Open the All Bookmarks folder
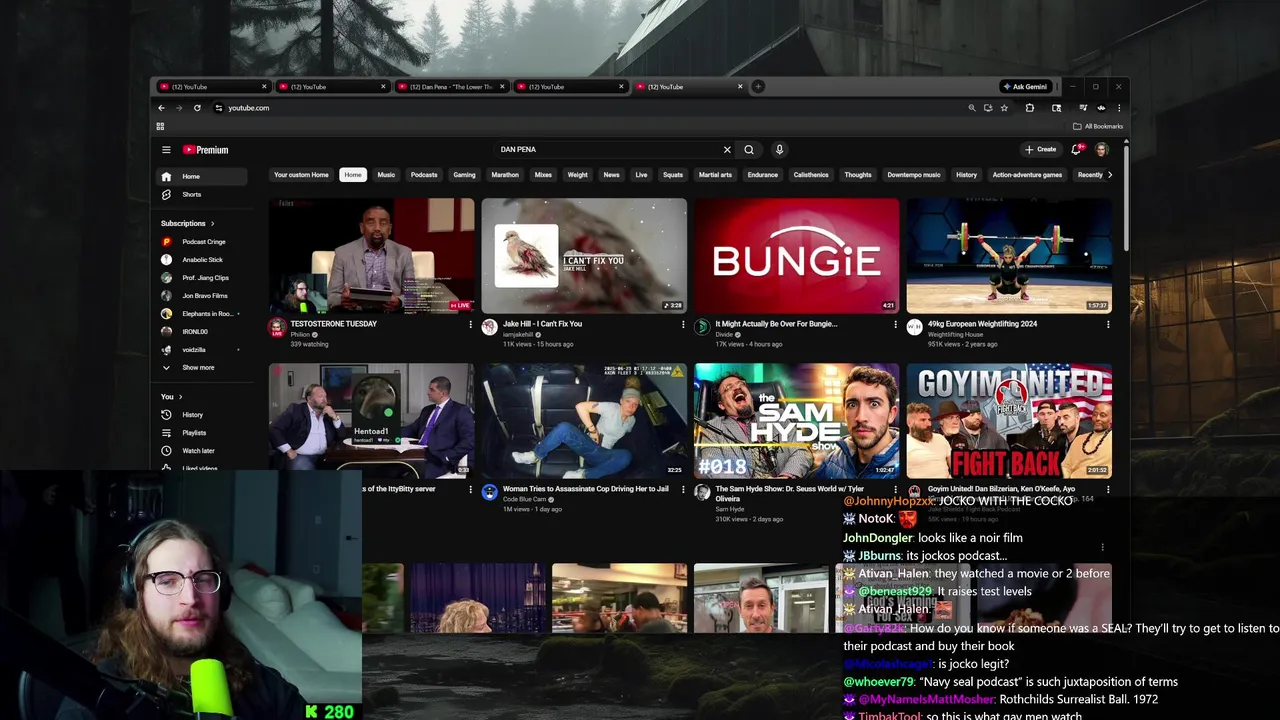The width and height of the screenshot is (1280, 720). (x=1098, y=127)
